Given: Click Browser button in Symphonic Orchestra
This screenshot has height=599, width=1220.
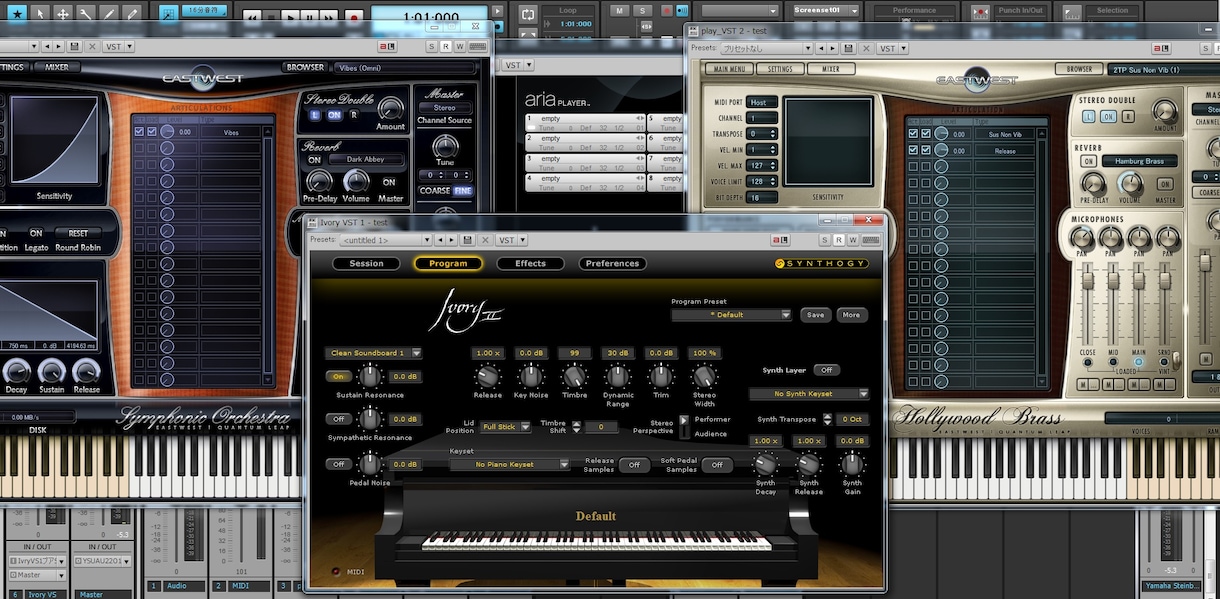Looking at the screenshot, I should point(305,67).
